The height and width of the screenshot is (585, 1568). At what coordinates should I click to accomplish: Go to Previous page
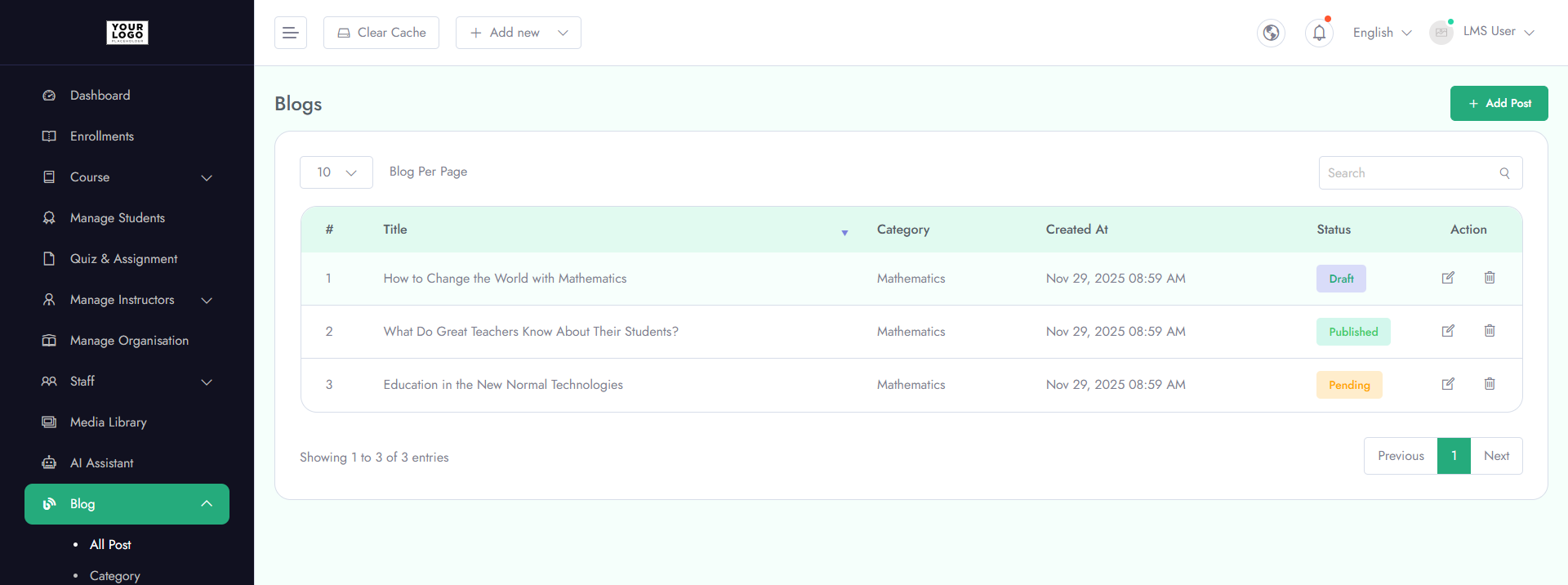(1401, 456)
